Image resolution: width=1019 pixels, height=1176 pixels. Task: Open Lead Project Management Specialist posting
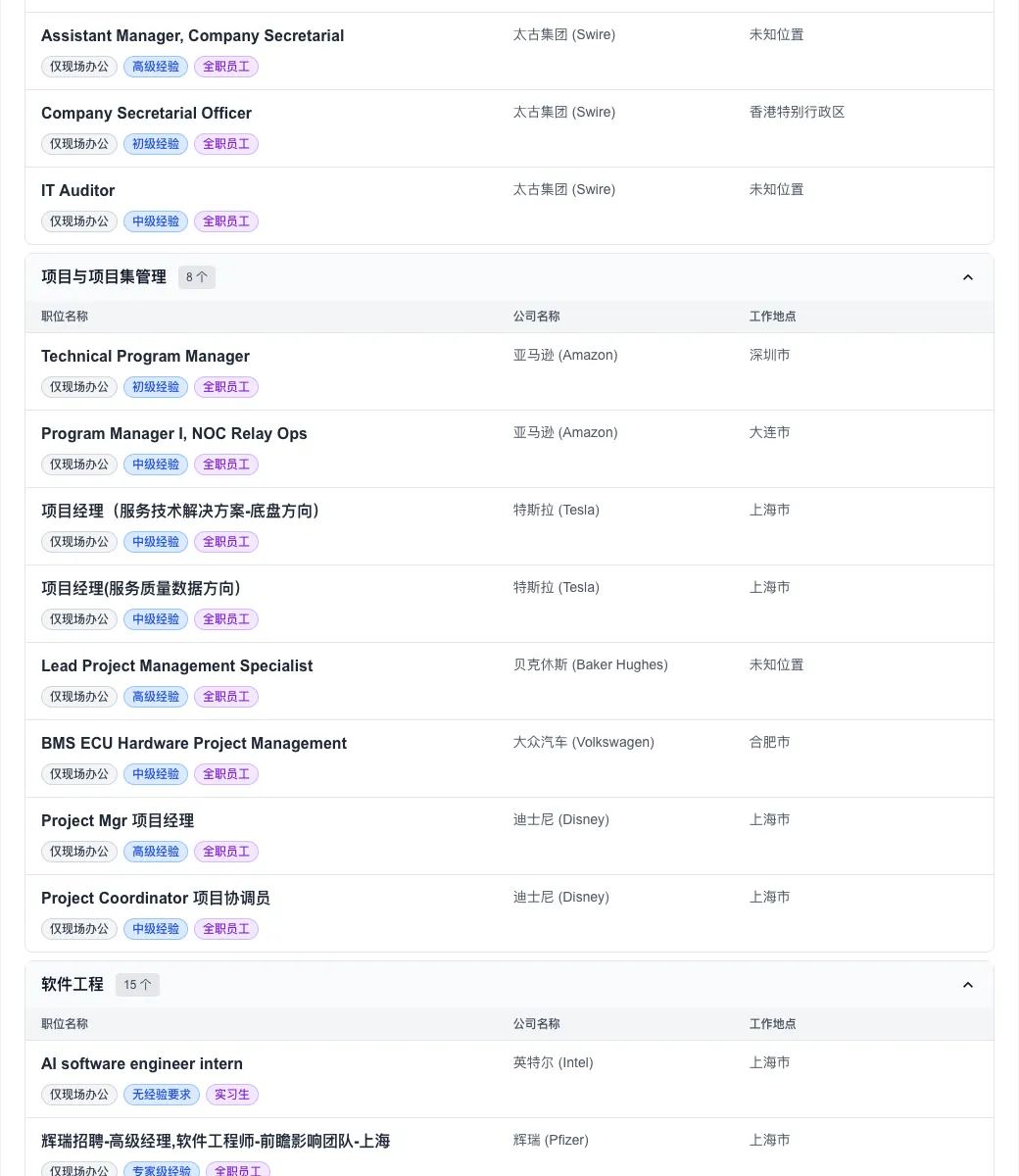click(176, 666)
